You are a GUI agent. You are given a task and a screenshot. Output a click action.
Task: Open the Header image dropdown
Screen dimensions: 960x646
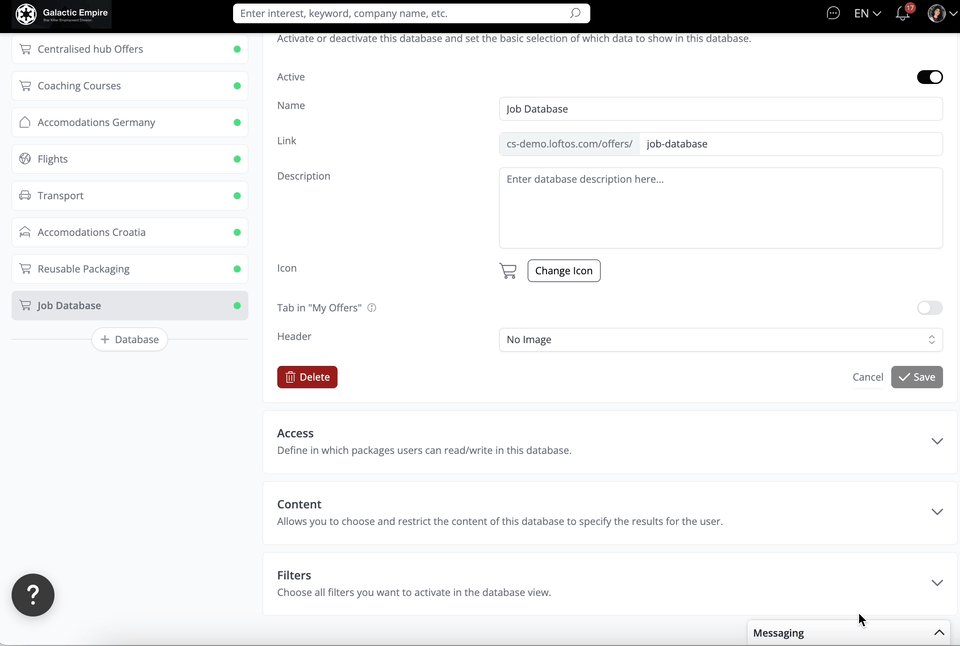coord(720,340)
